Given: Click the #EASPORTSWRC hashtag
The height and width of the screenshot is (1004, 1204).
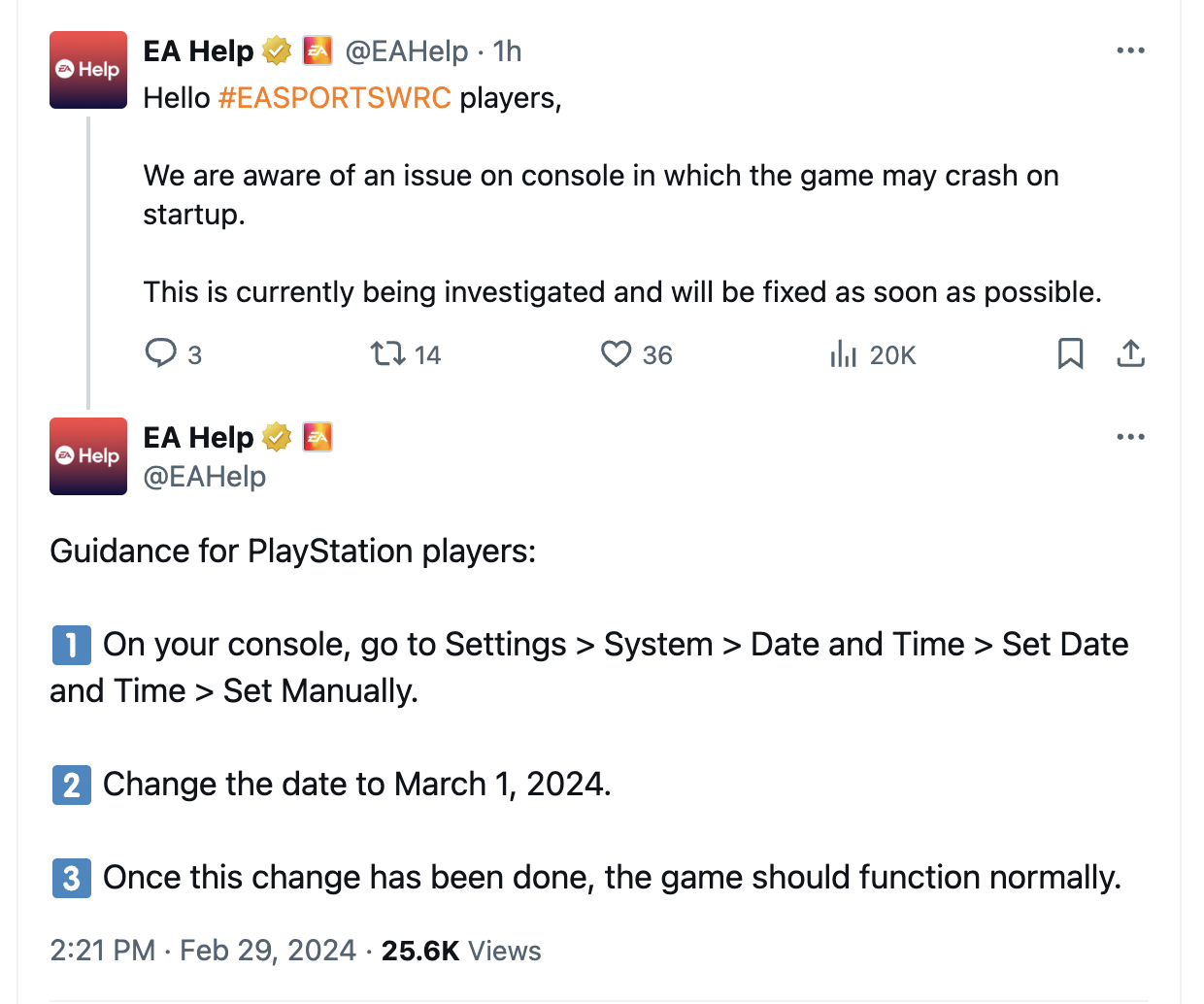Looking at the screenshot, I should click(334, 98).
